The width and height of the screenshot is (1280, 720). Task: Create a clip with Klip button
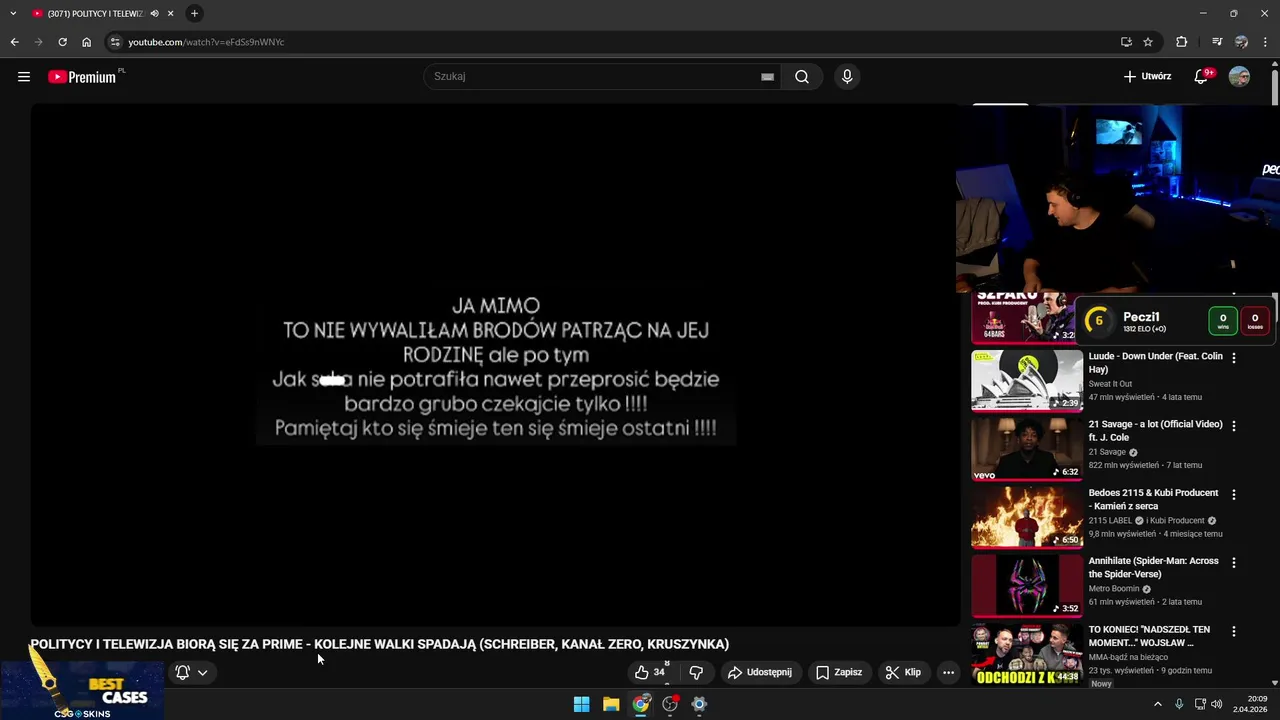pos(903,672)
